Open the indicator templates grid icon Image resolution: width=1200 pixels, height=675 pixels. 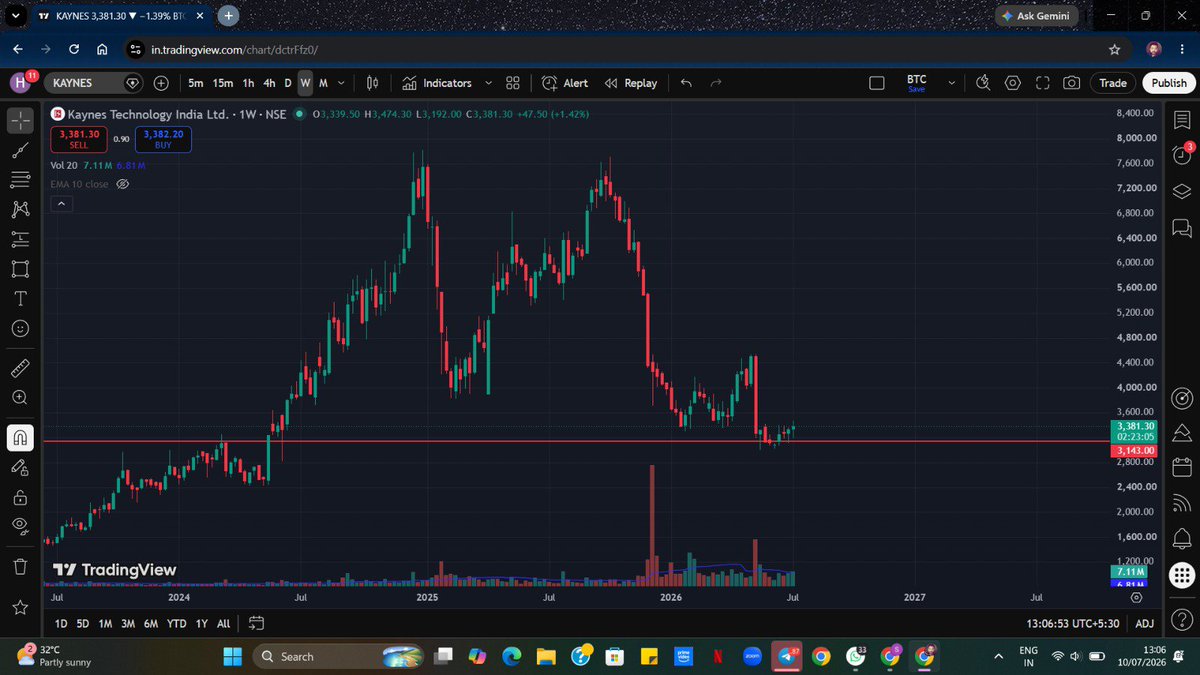click(513, 83)
